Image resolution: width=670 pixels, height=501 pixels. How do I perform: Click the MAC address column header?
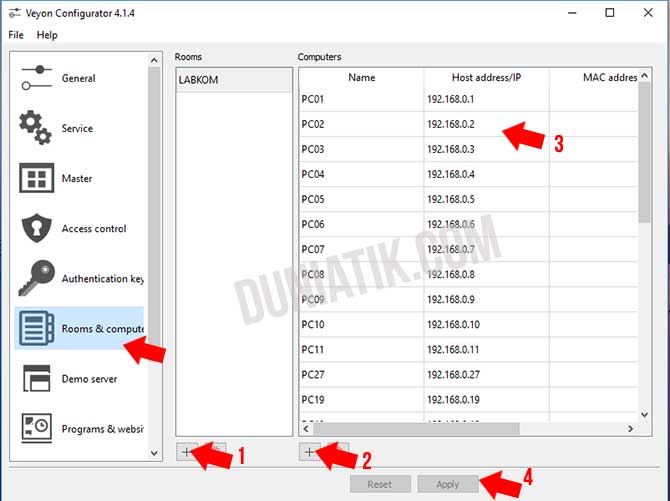[594, 77]
